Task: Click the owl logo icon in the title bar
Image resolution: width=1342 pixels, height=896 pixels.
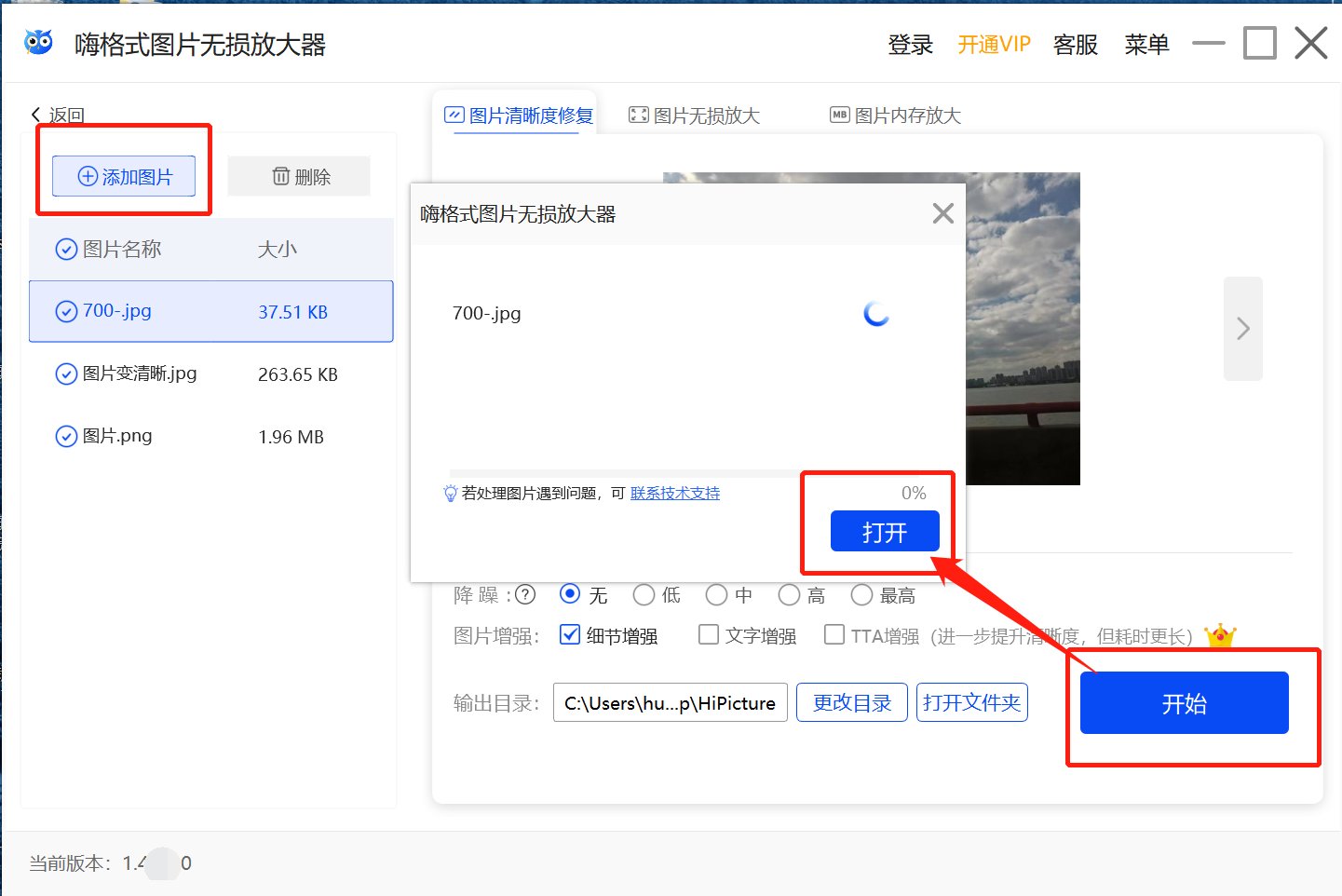Action: click(38, 42)
